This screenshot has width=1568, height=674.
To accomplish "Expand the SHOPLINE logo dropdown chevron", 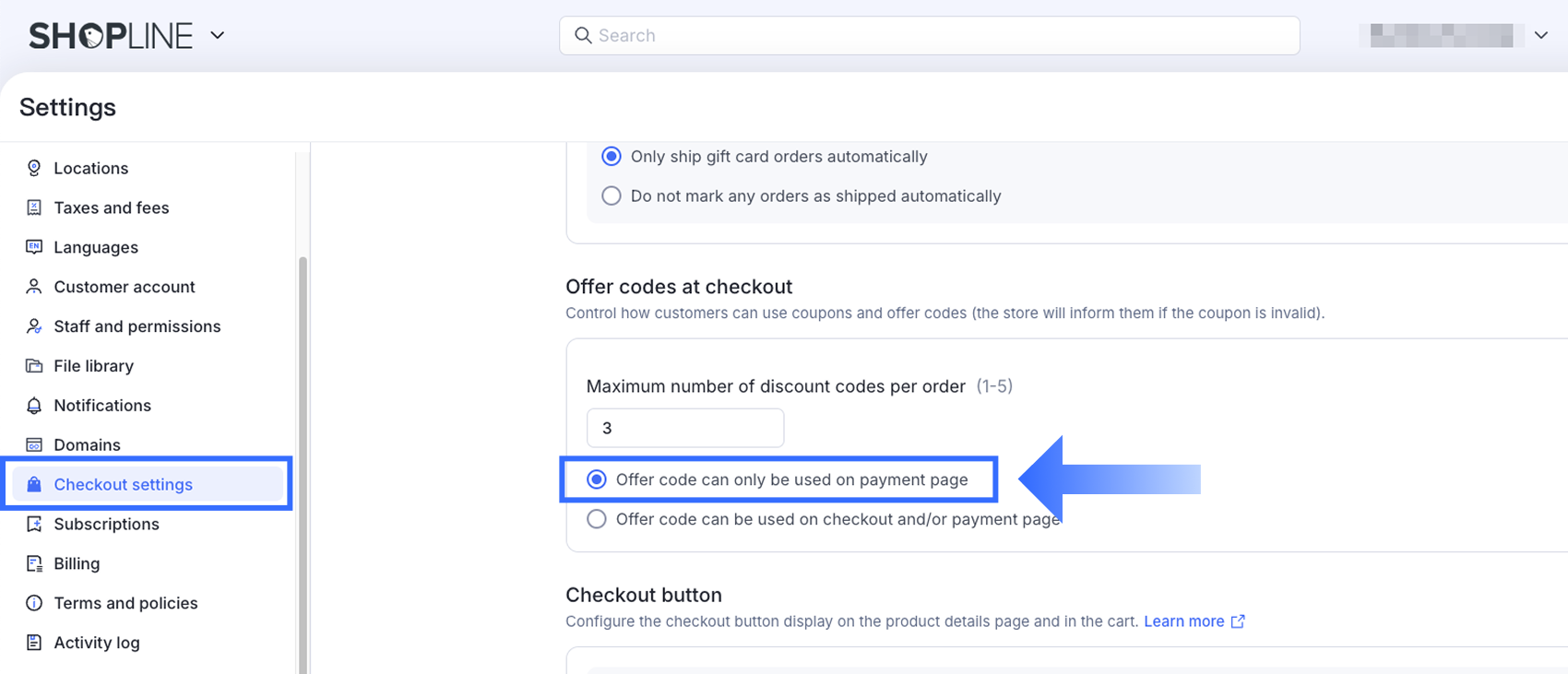I will tap(218, 35).
